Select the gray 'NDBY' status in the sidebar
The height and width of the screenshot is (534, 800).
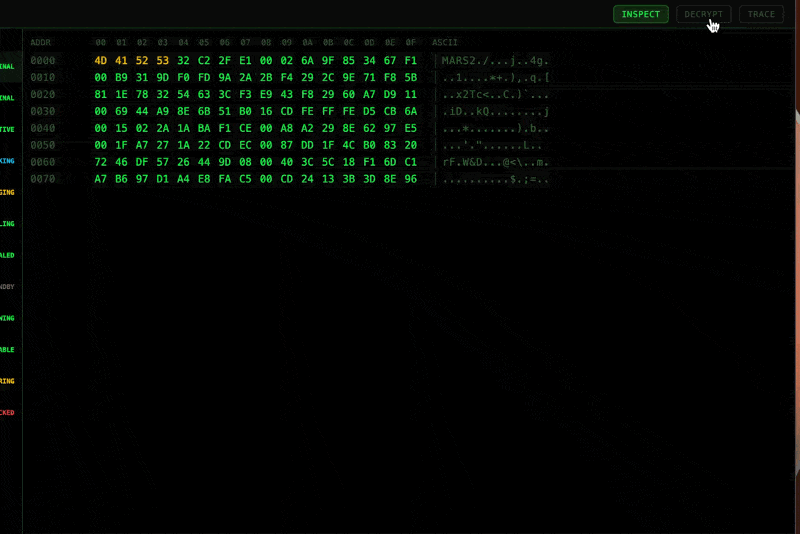point(7,287)
